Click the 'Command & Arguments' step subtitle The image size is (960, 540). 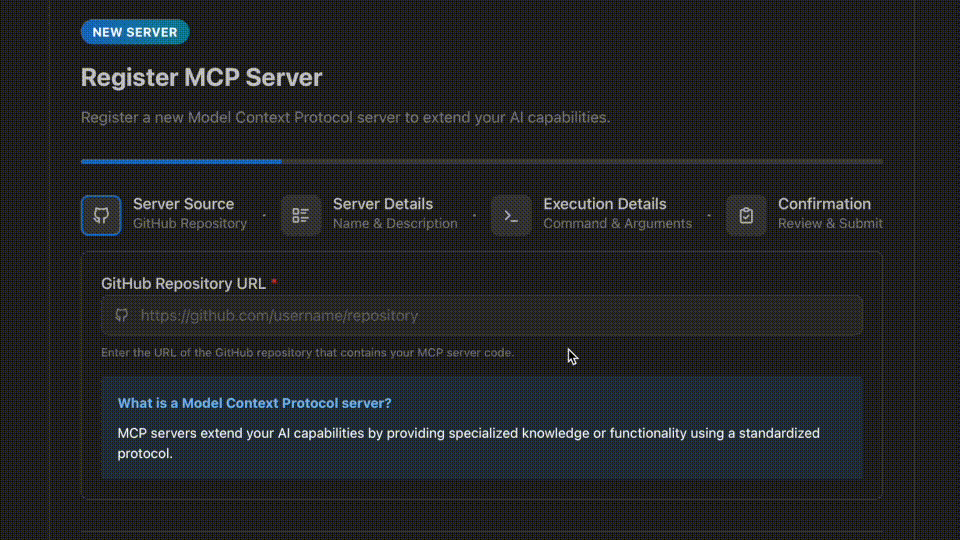(617, 223)
